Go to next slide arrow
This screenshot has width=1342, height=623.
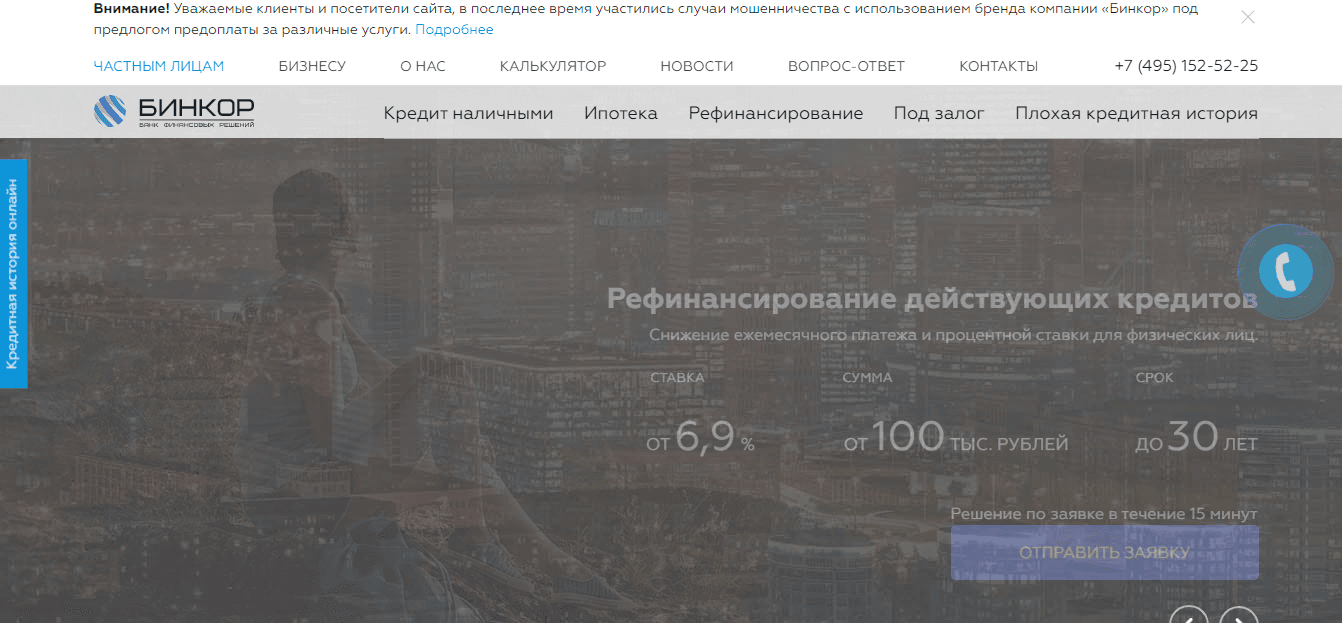coord(1239,618)
